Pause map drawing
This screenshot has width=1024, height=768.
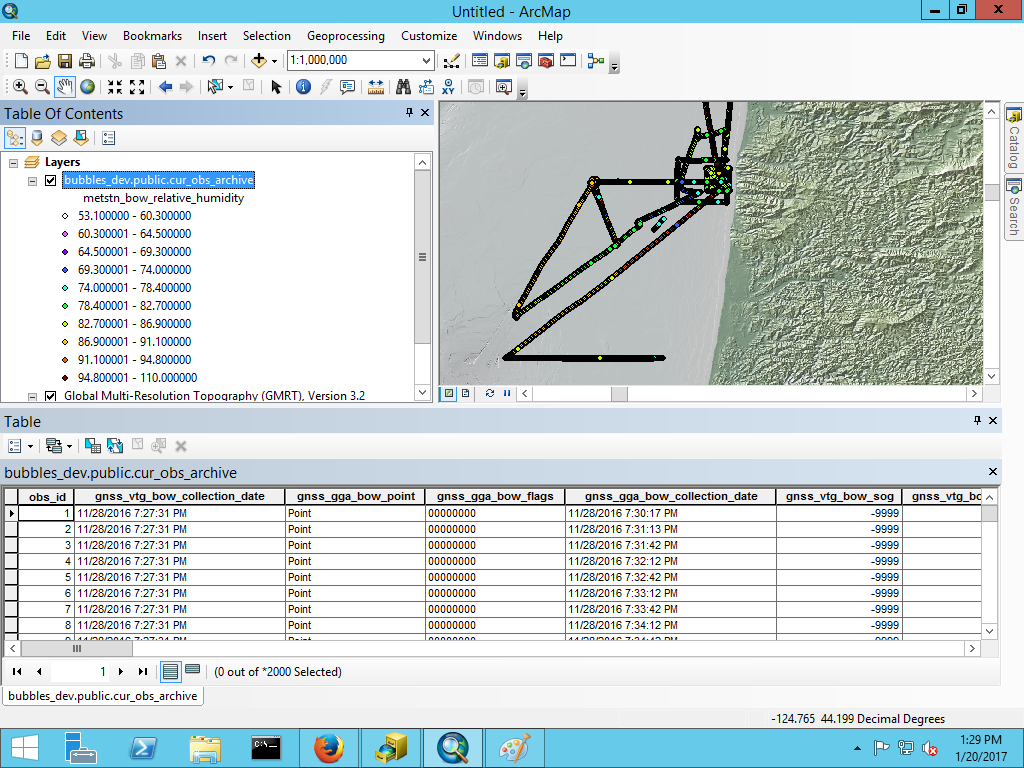507,393
